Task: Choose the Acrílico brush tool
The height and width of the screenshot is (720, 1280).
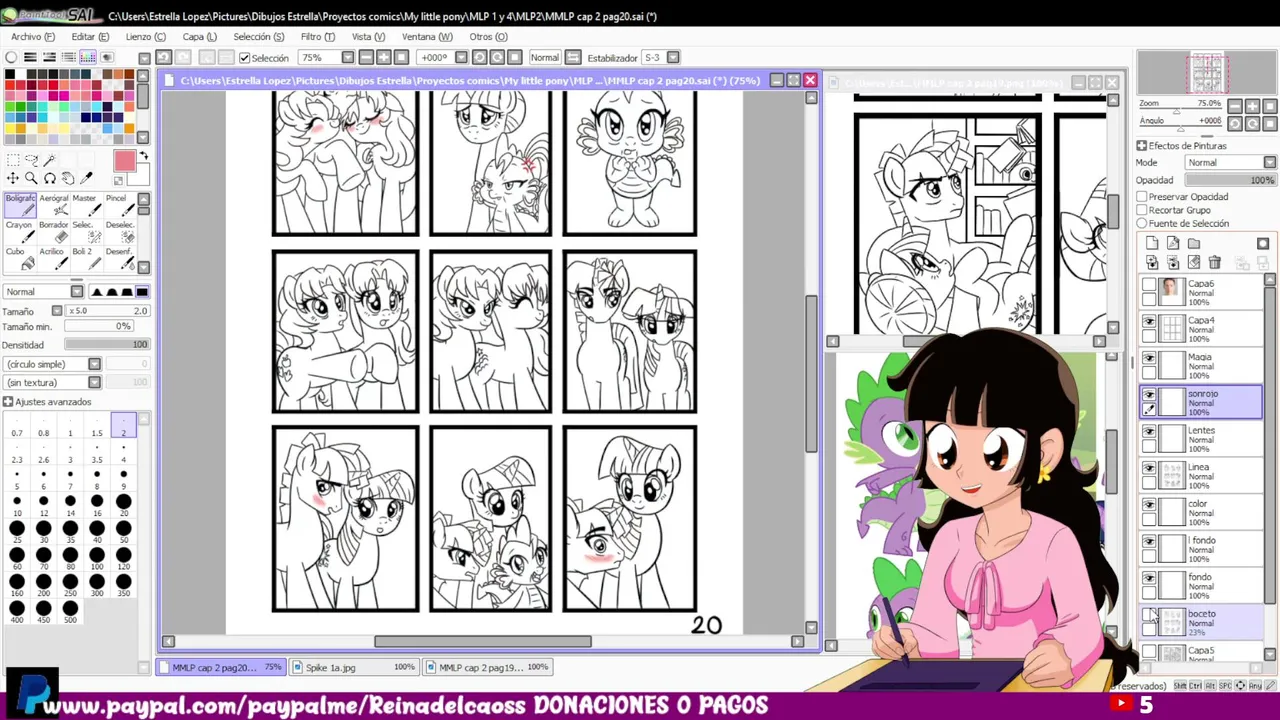Action: coord(53,259)
